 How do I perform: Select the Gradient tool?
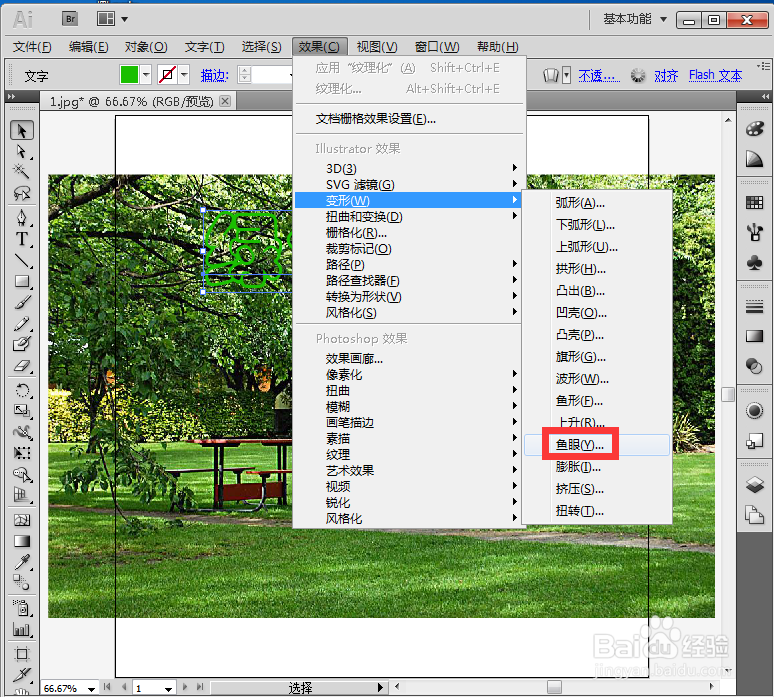pyautogui.click(x=22, y=541)
